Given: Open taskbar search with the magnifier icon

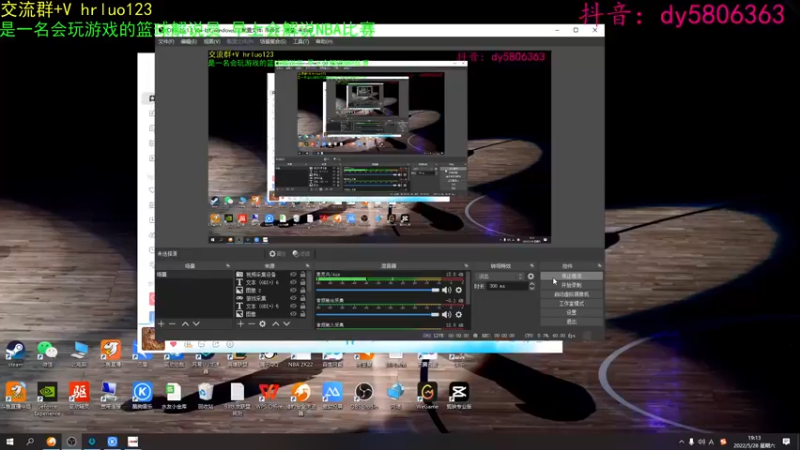Looking at the screenshot, I should click(x=30, y=441).
